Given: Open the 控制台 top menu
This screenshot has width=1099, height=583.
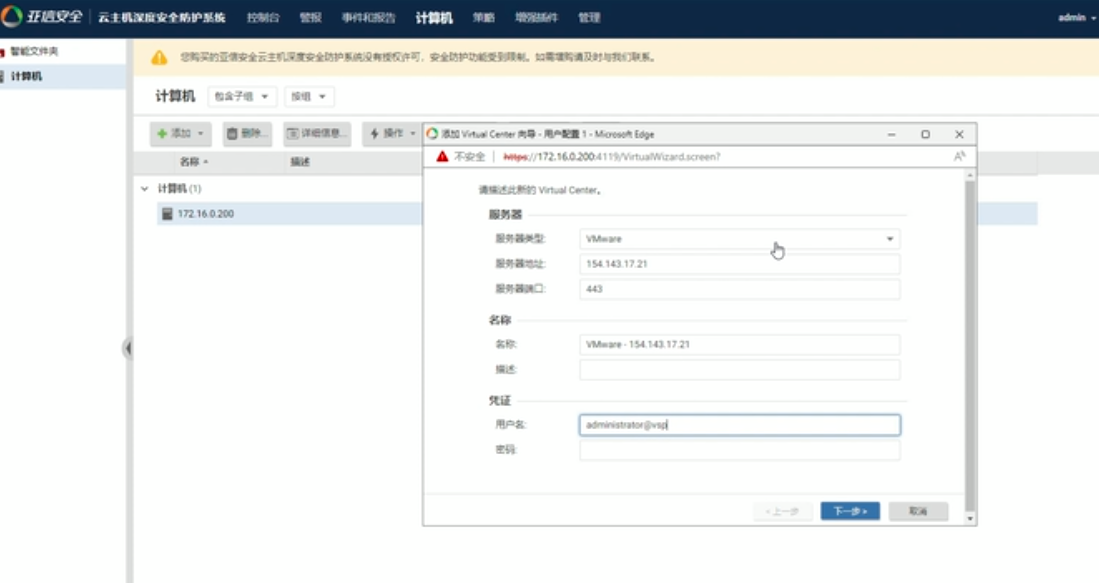Looking at the screenshot, I should [263, 18].
